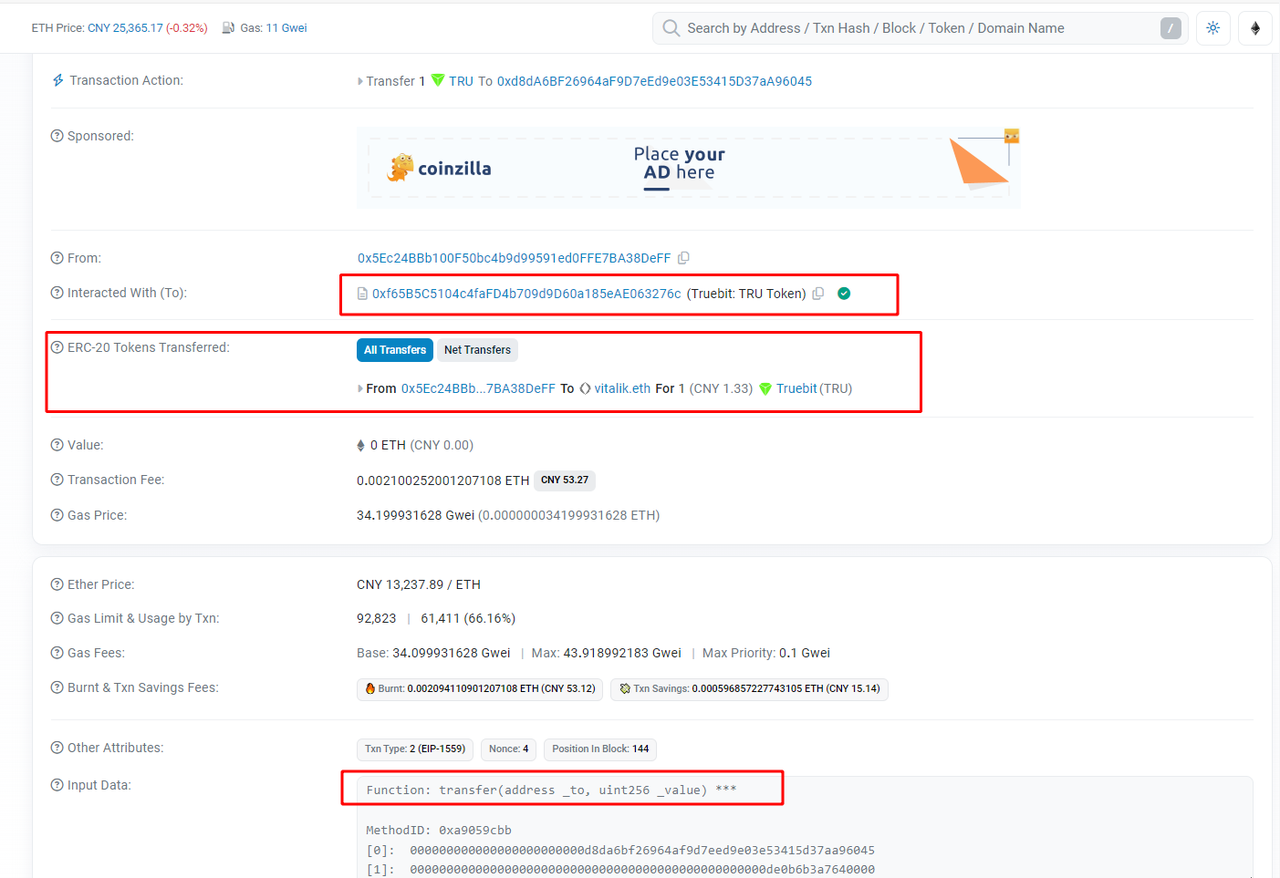Expand the token transfer row arrow before From

(x=360, y=389)
